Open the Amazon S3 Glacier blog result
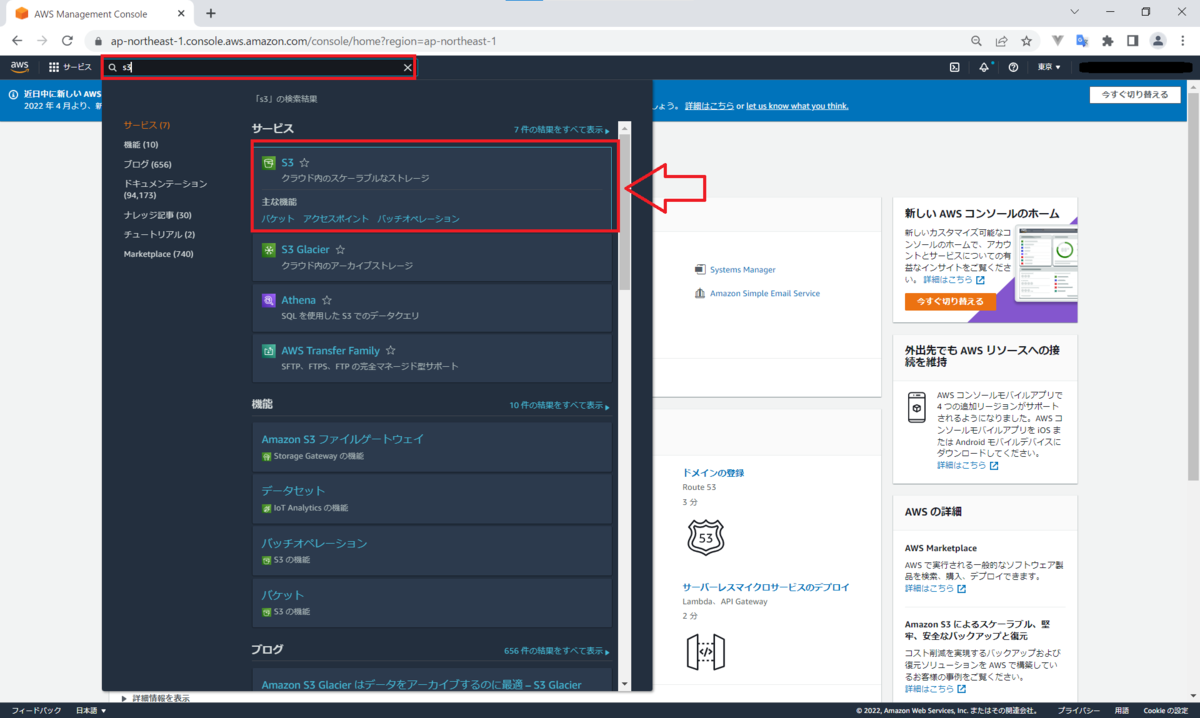The width and height of the screenshot is (1200, 718). [x=421, y=684]
